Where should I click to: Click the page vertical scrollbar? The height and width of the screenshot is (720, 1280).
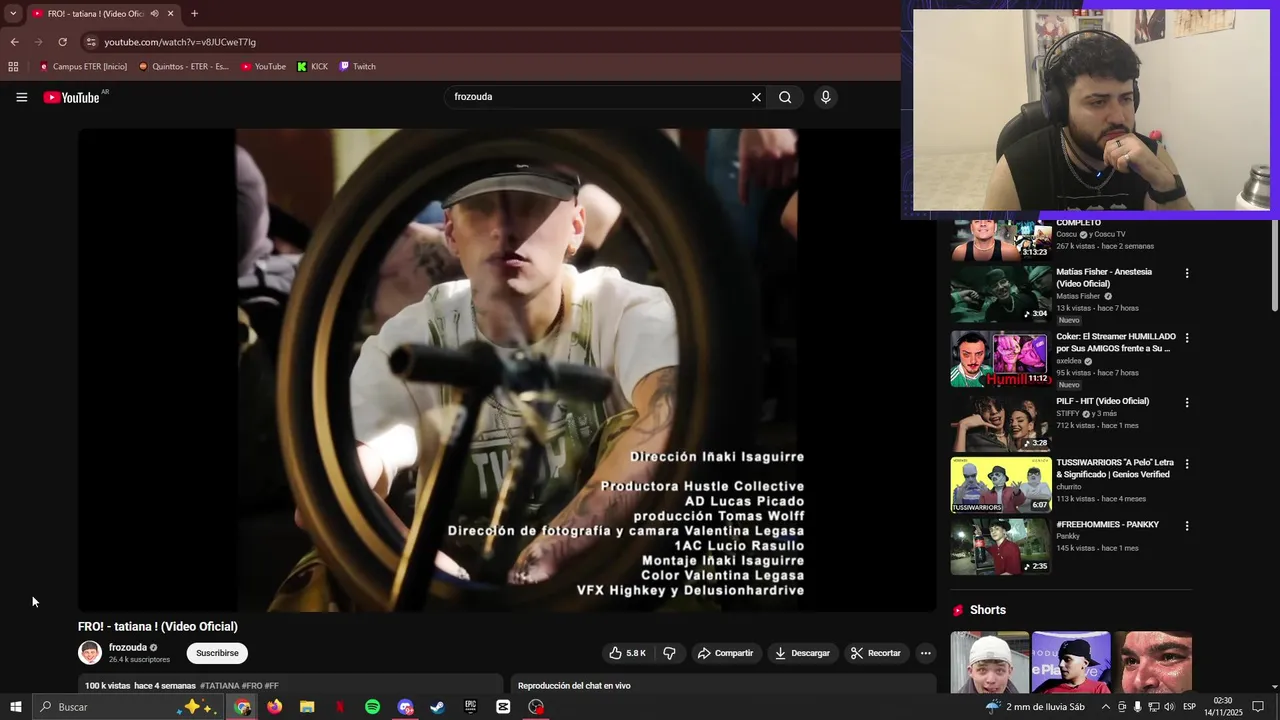click(1275, 265)
